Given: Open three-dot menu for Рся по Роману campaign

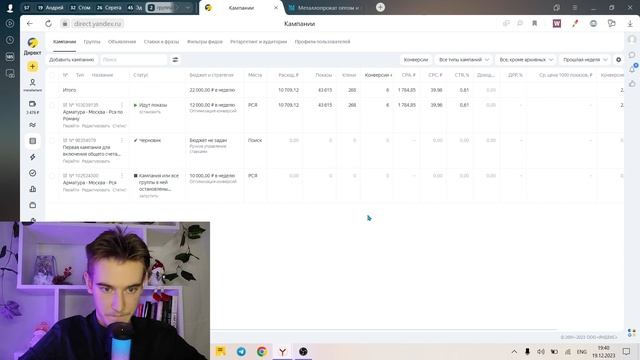Looking at the screenshot, I should point(122,105).
